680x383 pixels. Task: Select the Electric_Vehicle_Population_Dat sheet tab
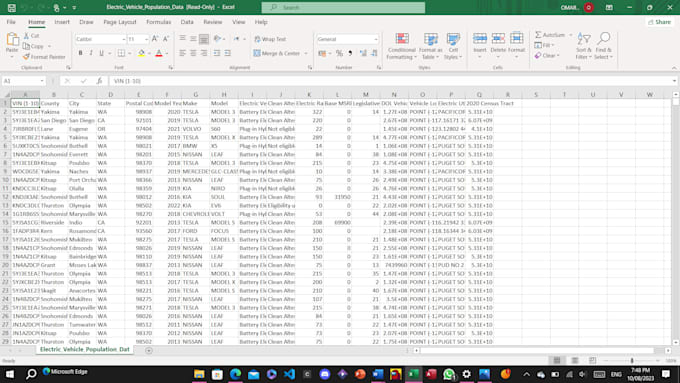[x=85, y=350]
